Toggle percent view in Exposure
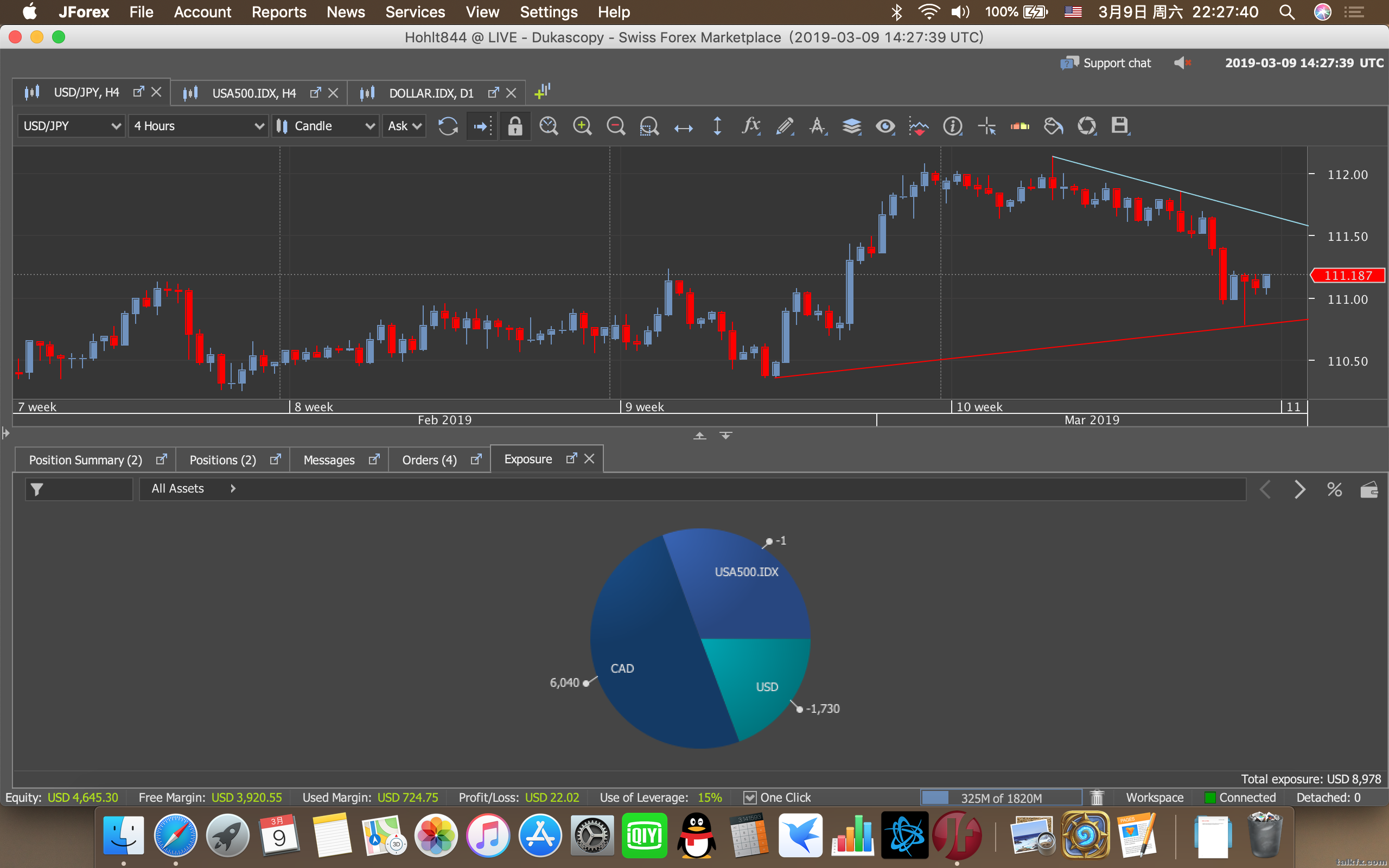Screen dimensions: 1389x868 1335,490
